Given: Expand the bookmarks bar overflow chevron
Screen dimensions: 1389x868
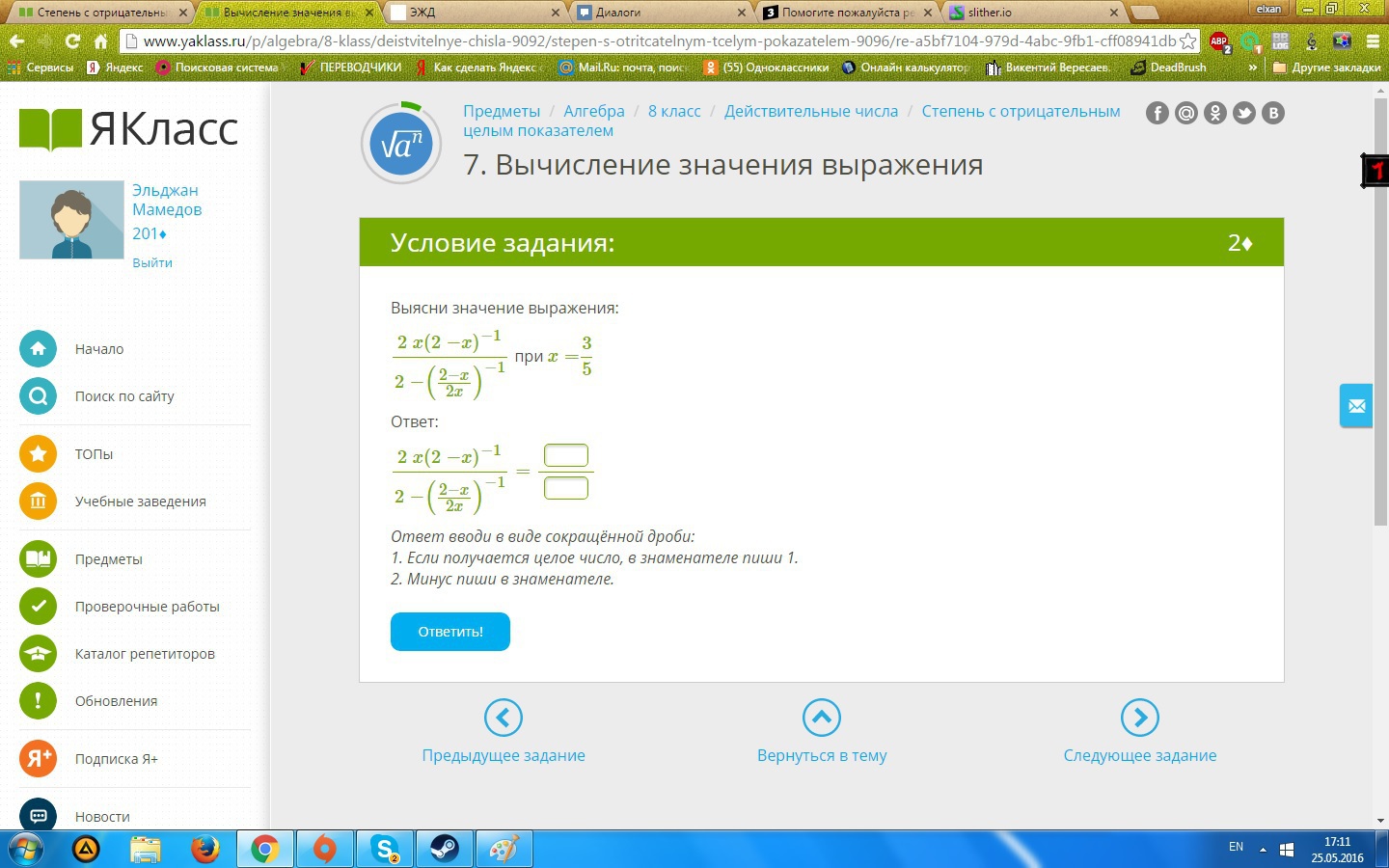Looking at the screenshot, I should pos(1252,68).
